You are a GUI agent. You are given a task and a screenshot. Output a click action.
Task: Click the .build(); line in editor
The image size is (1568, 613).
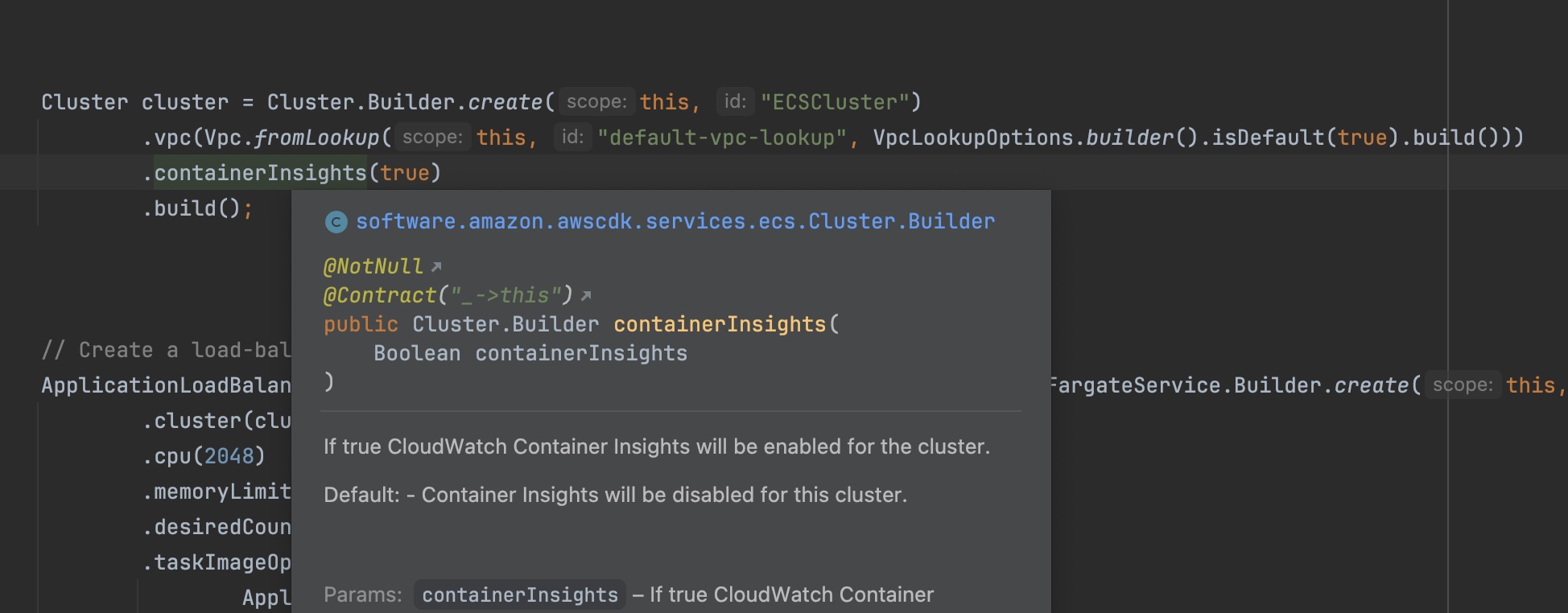pos(198,208)
